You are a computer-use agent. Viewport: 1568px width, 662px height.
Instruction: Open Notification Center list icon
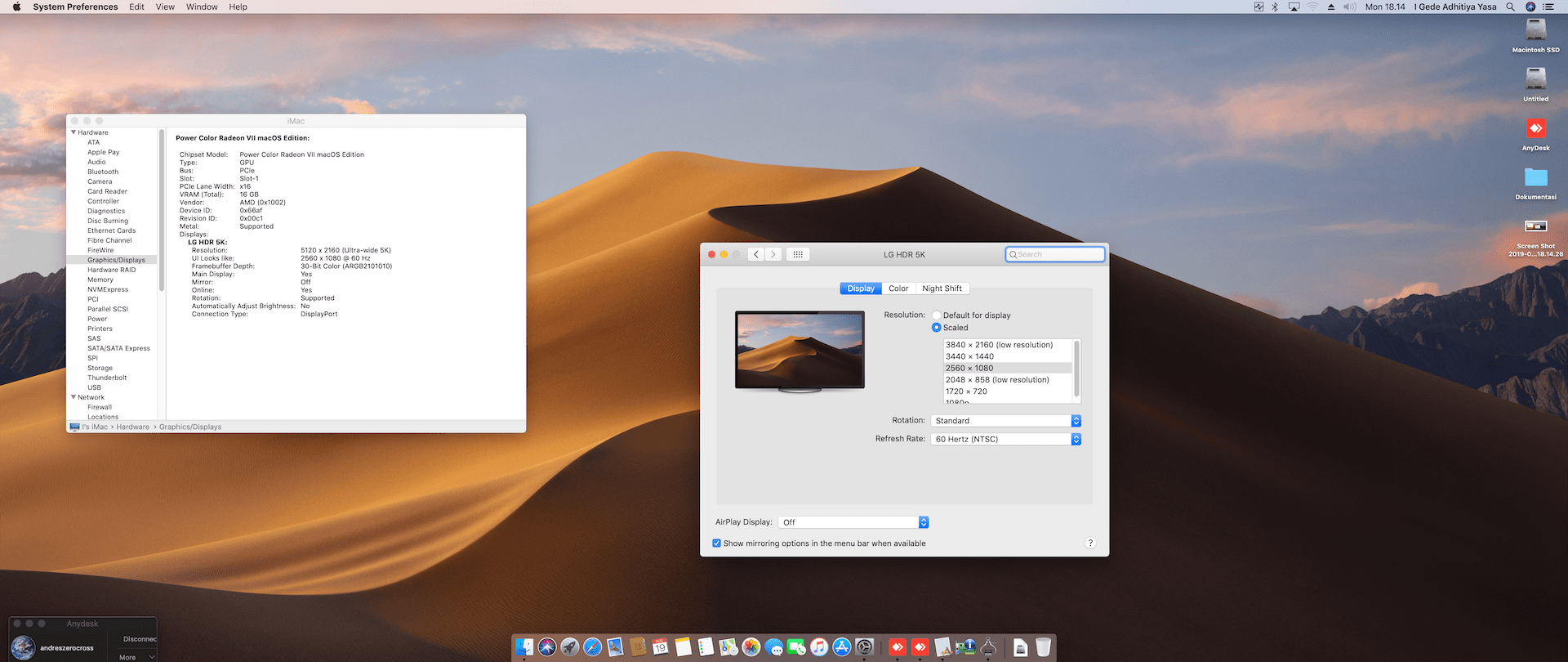tap(1548, 7)
